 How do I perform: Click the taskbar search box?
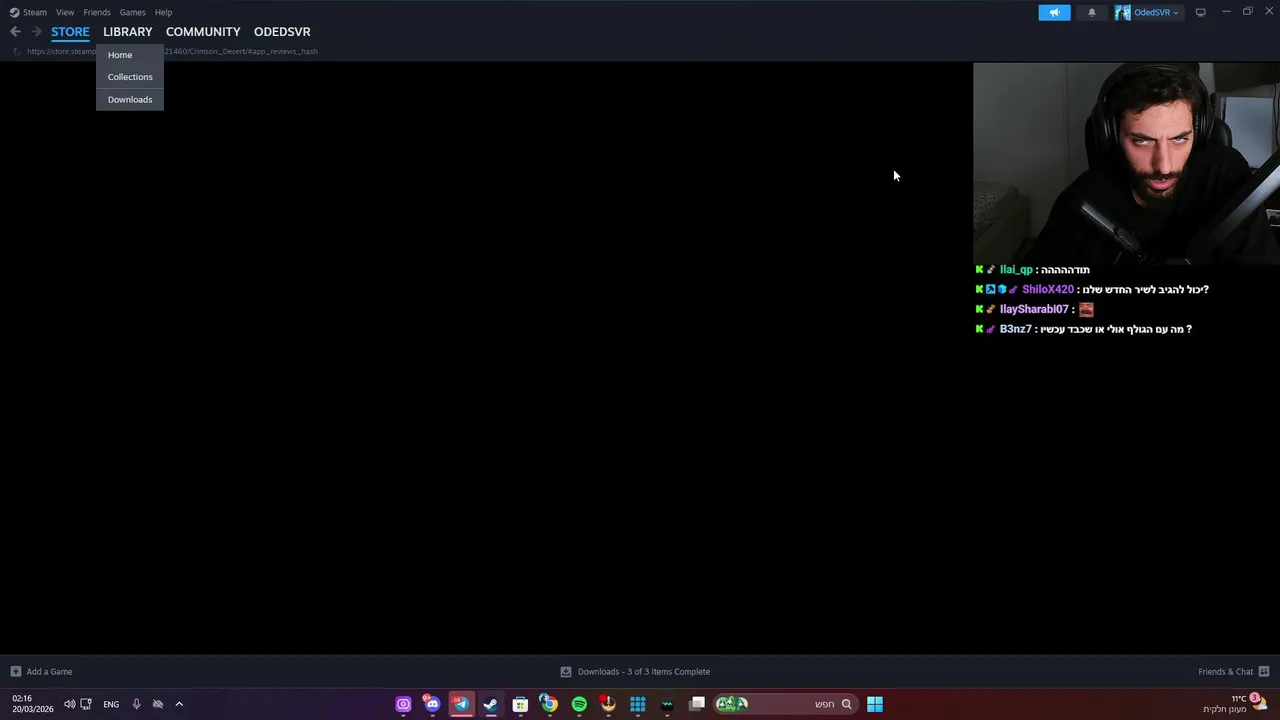click(x=784, y=704)
